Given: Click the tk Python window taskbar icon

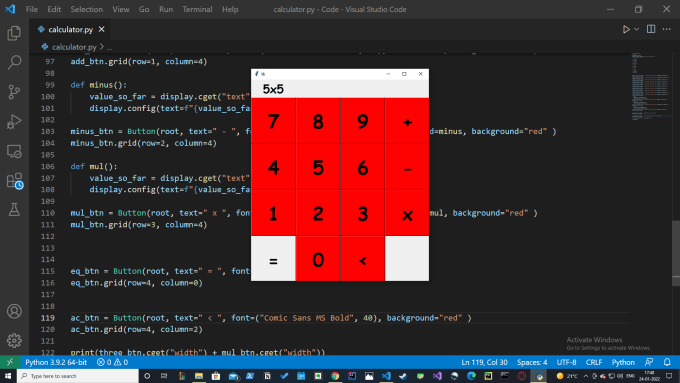Looking at the screenshot, I should [539, 376].
